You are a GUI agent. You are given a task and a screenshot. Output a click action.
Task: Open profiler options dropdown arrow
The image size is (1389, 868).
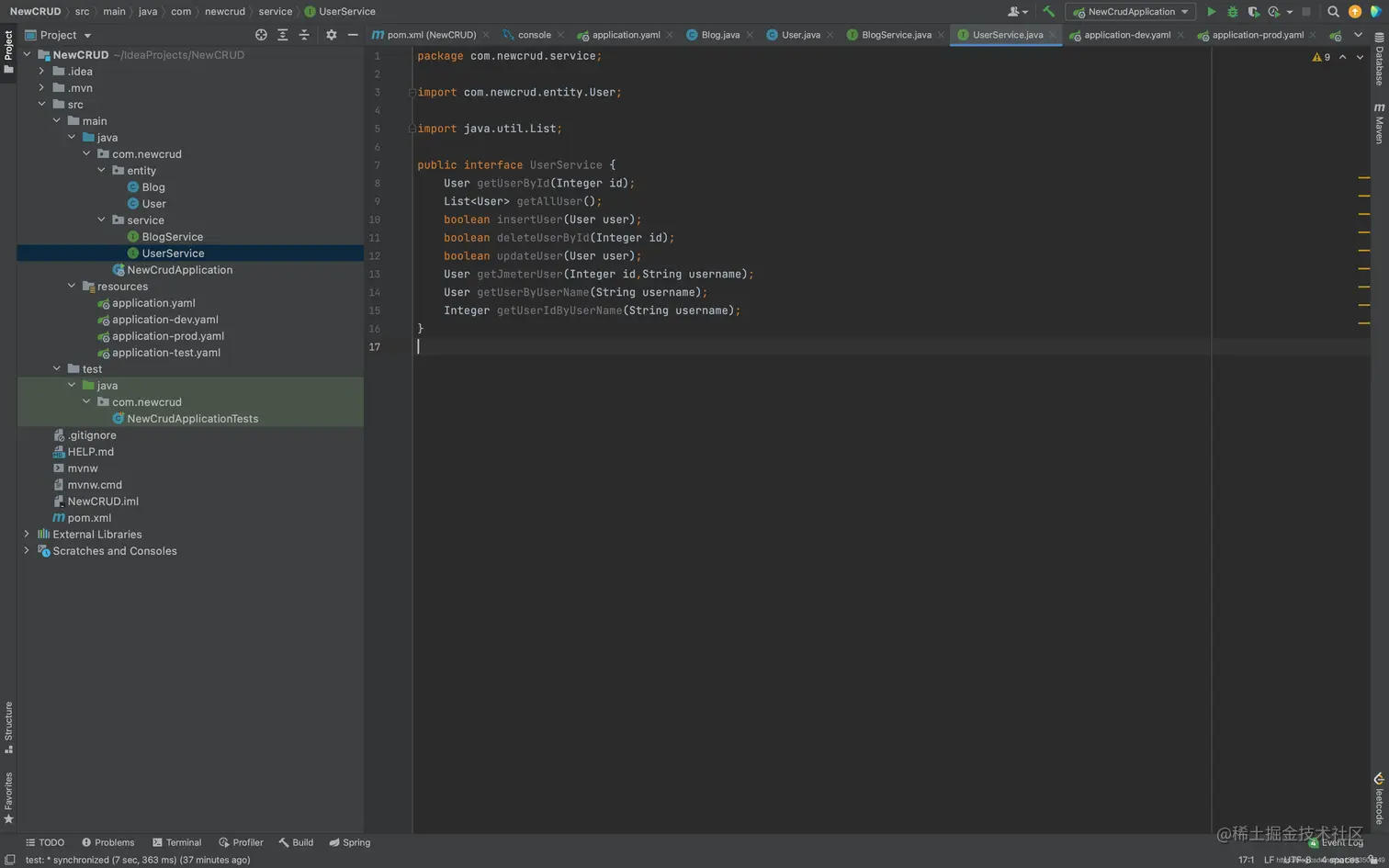pos(1290,12)
